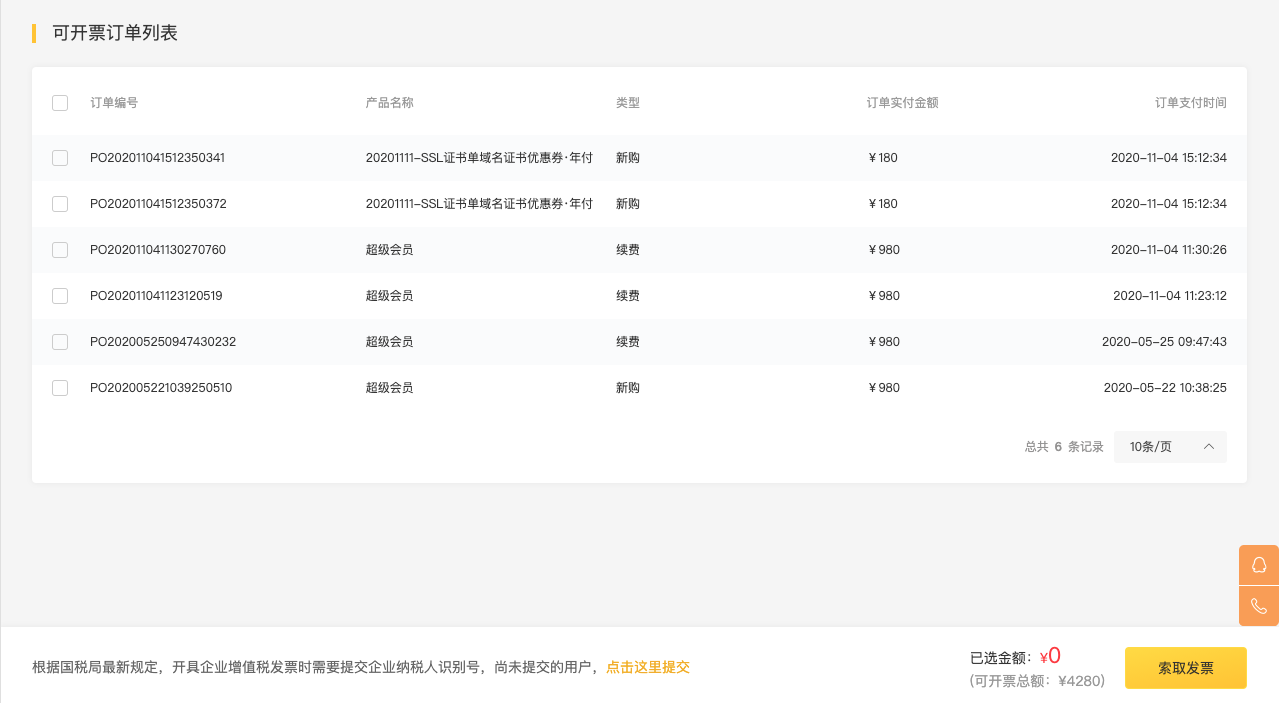This screenshot has width=1279, height=703.
Task: Select checkbox for order PO202005250947430232
Action: pyautogui.click(x=60, y=342)
